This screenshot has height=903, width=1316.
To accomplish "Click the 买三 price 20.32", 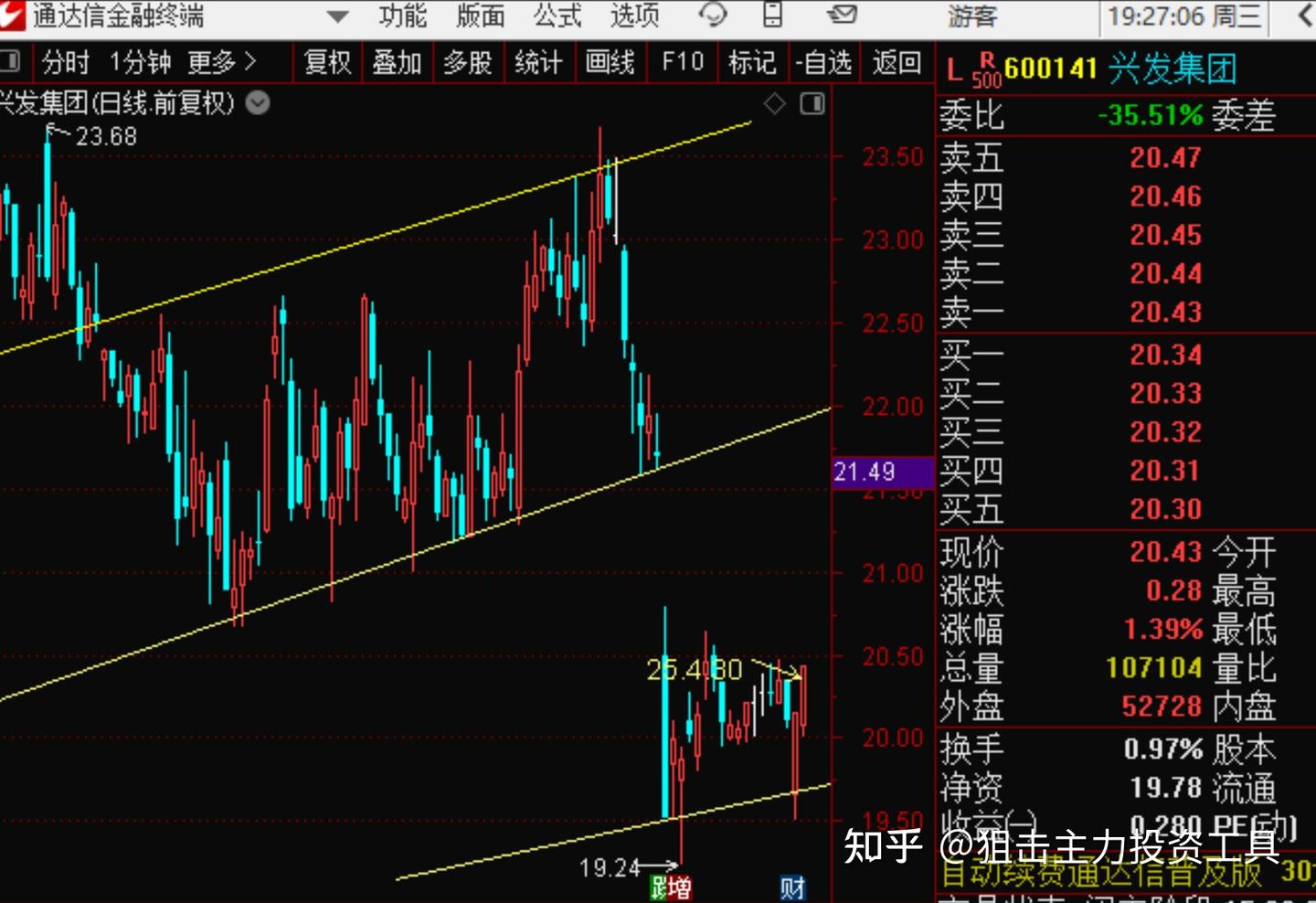I will pos(1166,431).
